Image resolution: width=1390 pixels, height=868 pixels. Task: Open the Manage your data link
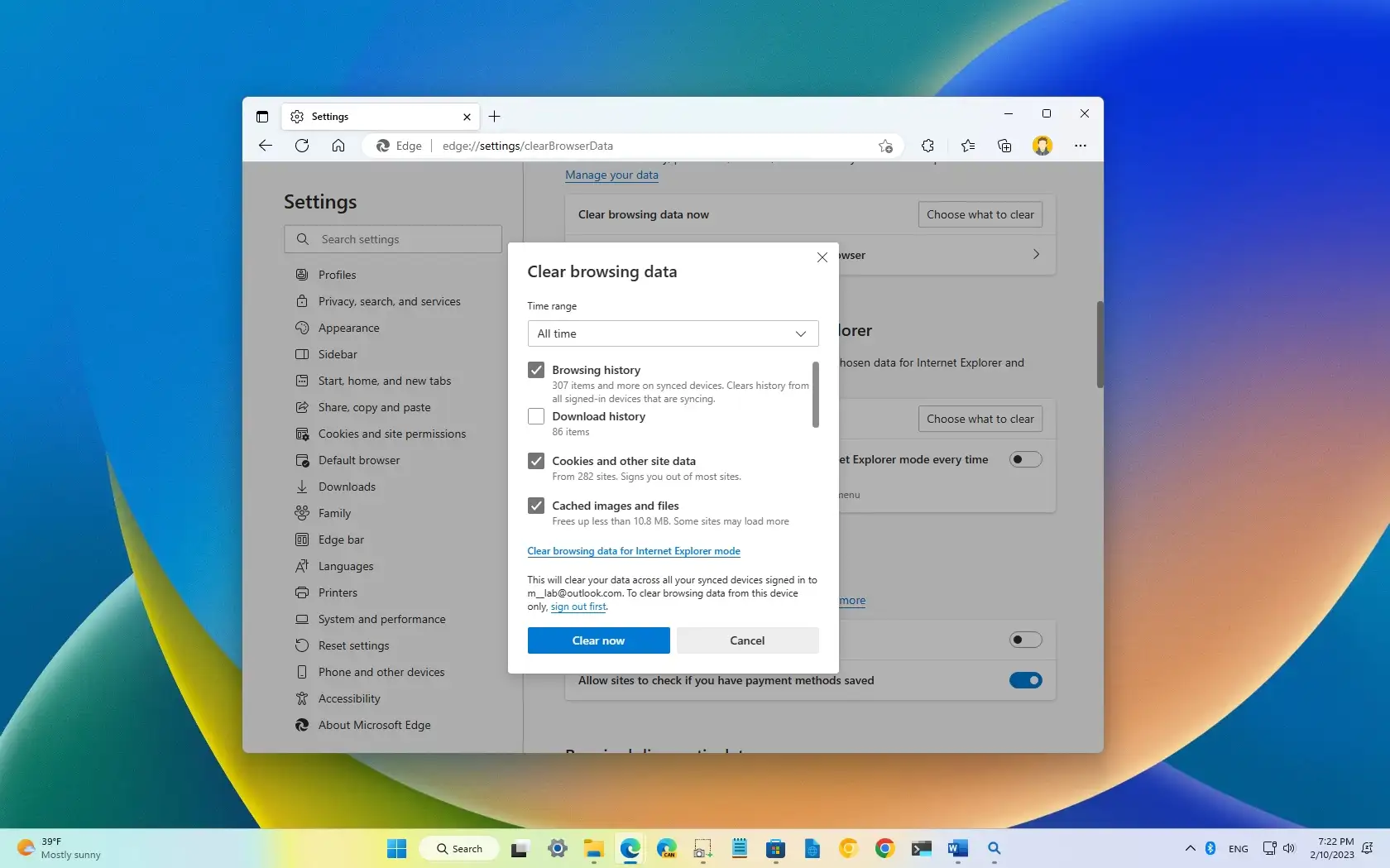click(612, 175)
